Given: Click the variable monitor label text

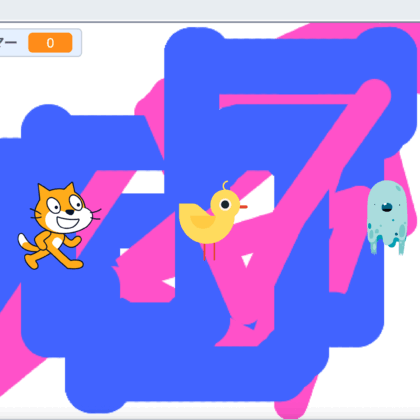Looking at the screenshot, I should point(8,43).
